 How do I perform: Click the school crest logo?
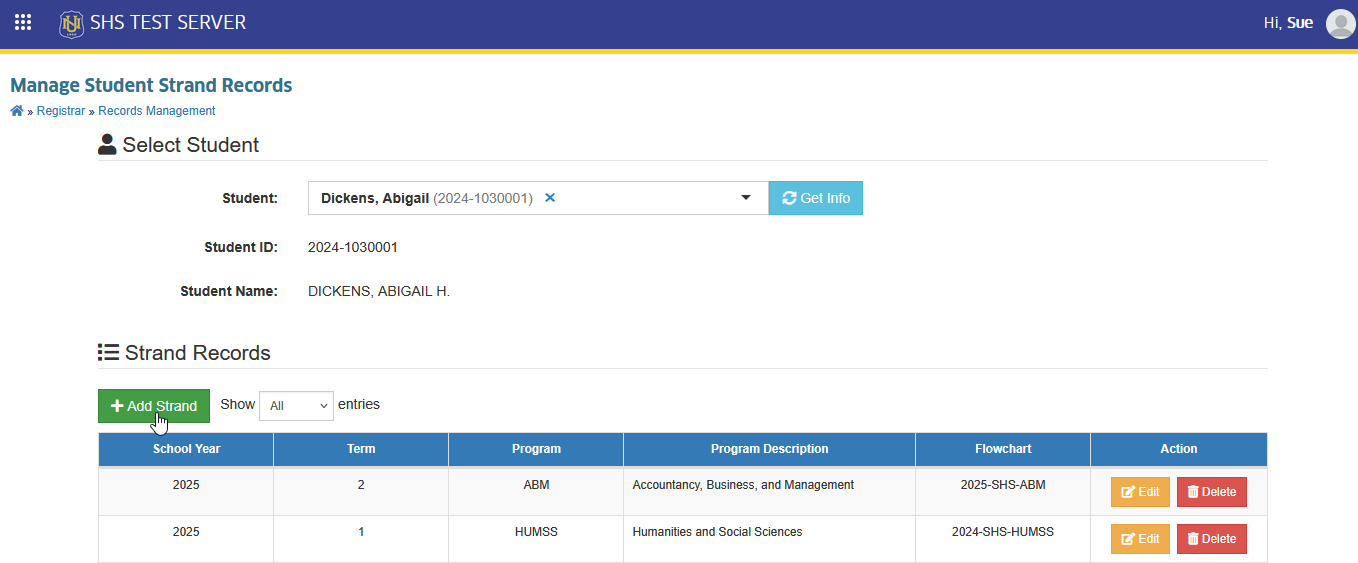[x=71, y=23]
